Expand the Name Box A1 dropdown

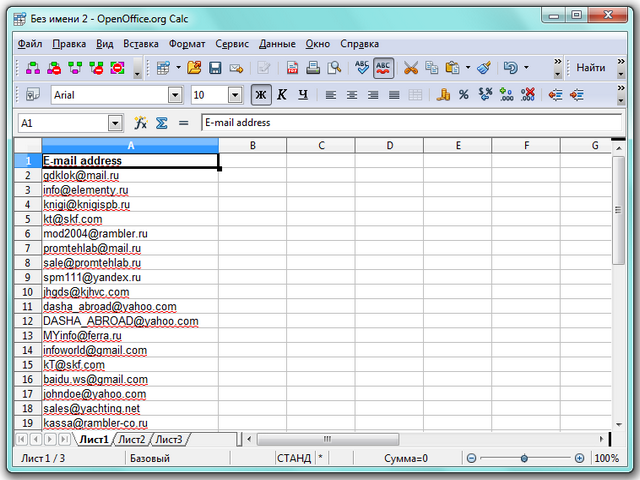click(x=116, y=123)
